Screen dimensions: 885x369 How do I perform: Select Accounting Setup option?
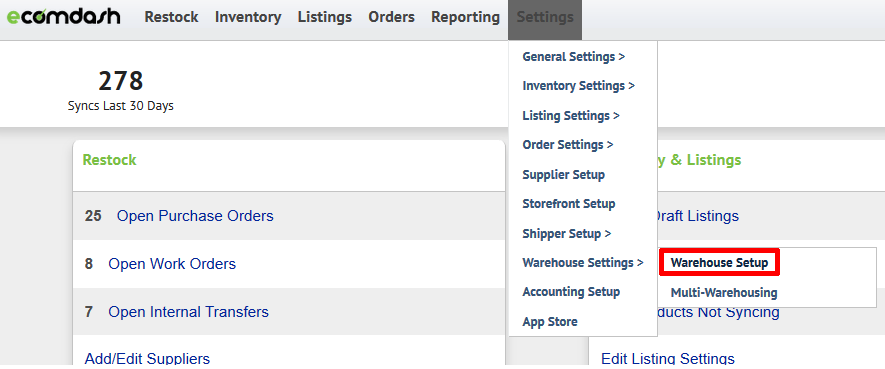(571, 292)
